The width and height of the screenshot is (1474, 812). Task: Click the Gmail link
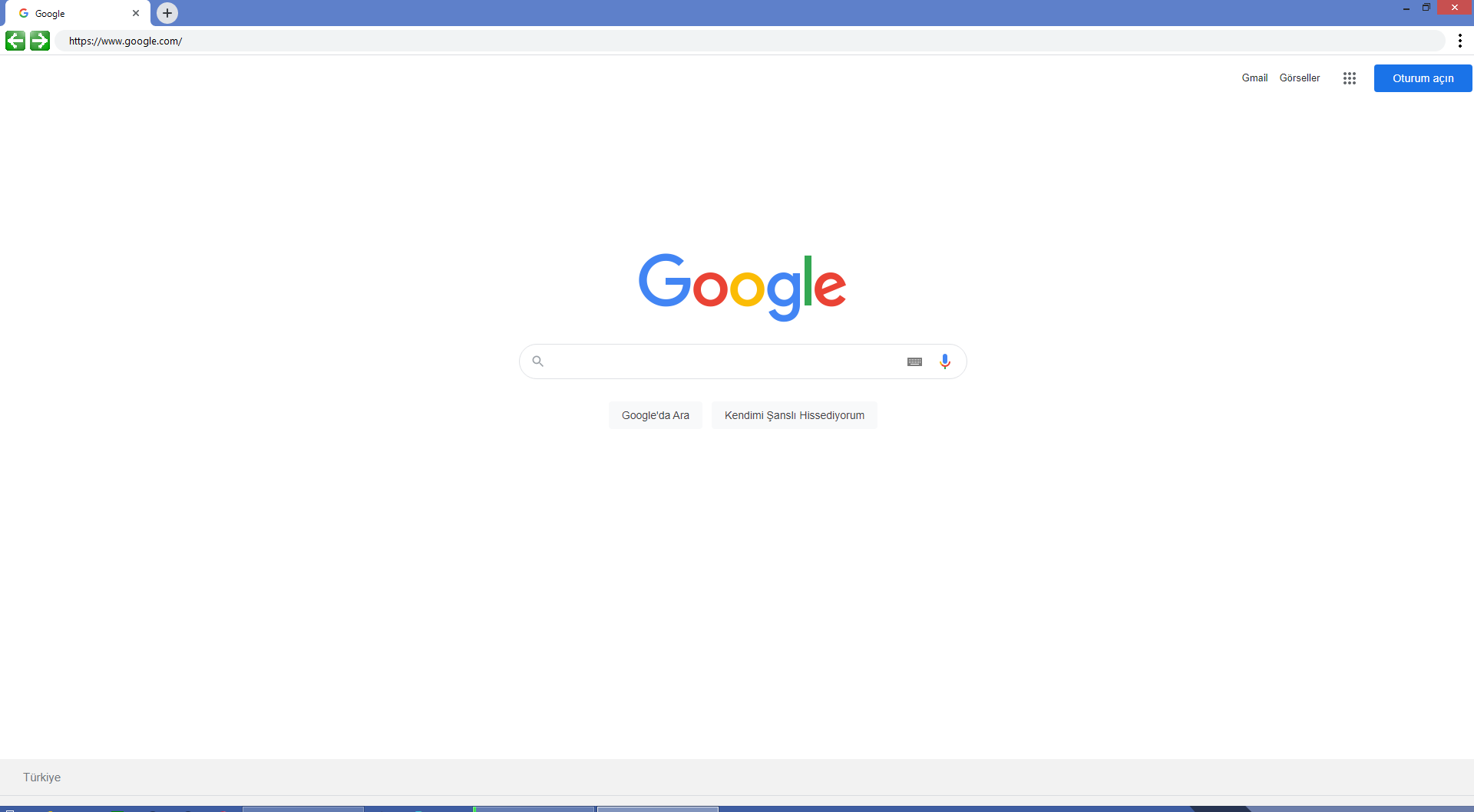[x=1254, y=78]
